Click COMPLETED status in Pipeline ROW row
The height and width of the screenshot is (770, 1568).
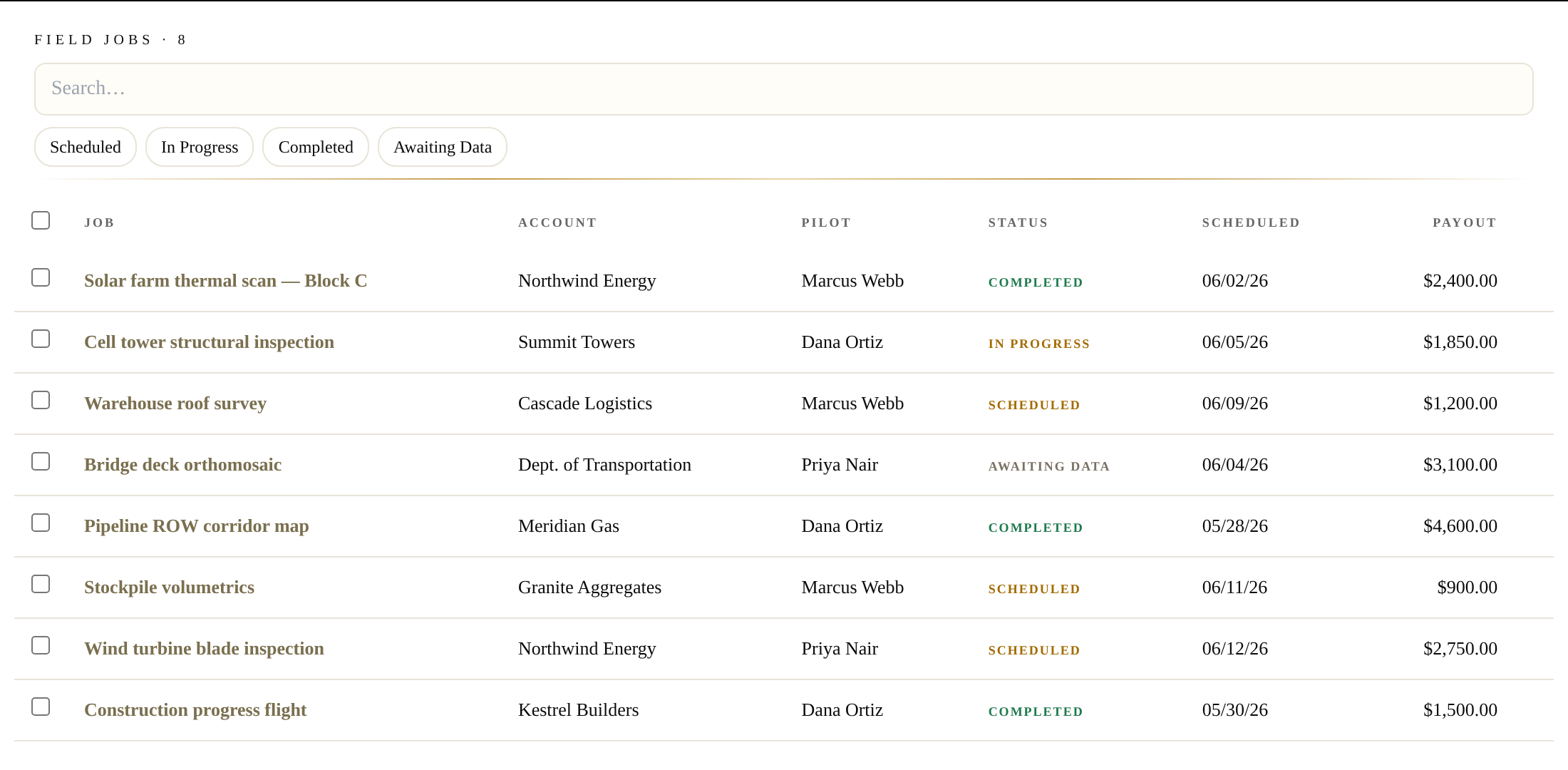[x=1036, y=528]
